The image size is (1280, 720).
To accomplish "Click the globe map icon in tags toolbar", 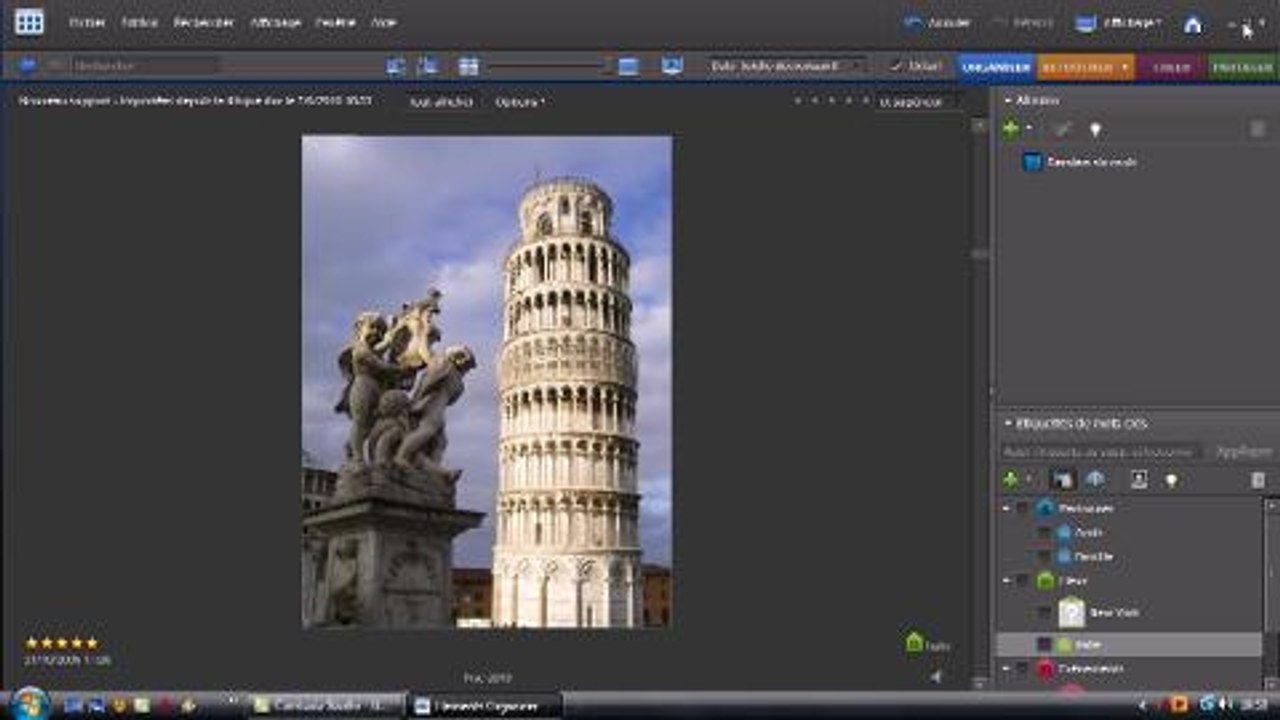I will click(x=1095, y=480).
